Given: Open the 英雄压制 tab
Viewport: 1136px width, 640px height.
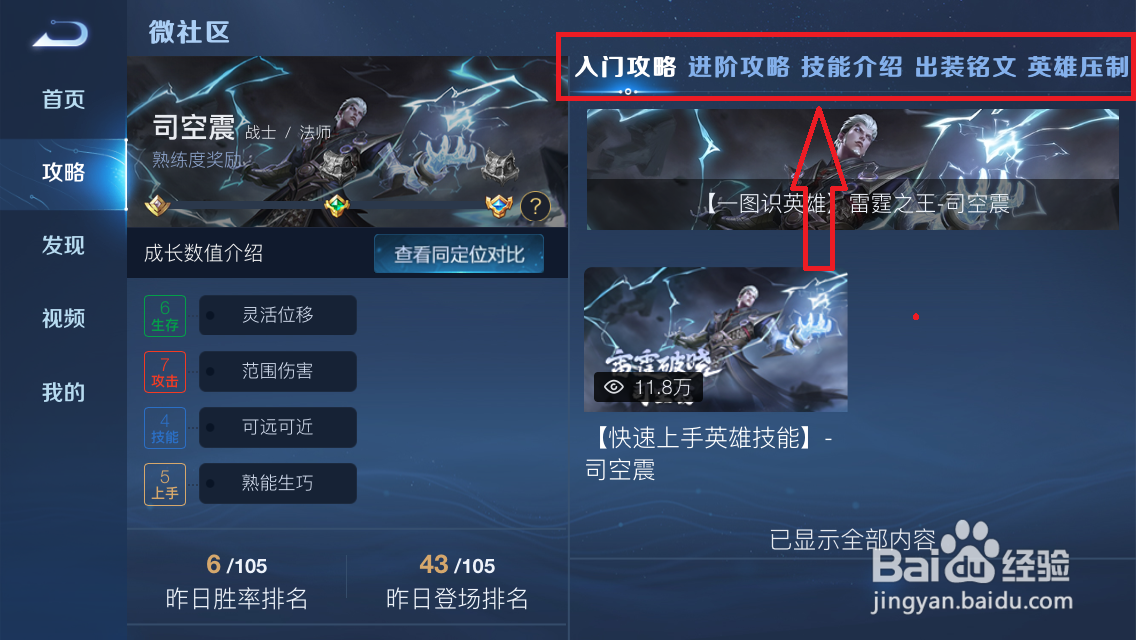Looking at the screenshot, I should (x=1078, y=67).
